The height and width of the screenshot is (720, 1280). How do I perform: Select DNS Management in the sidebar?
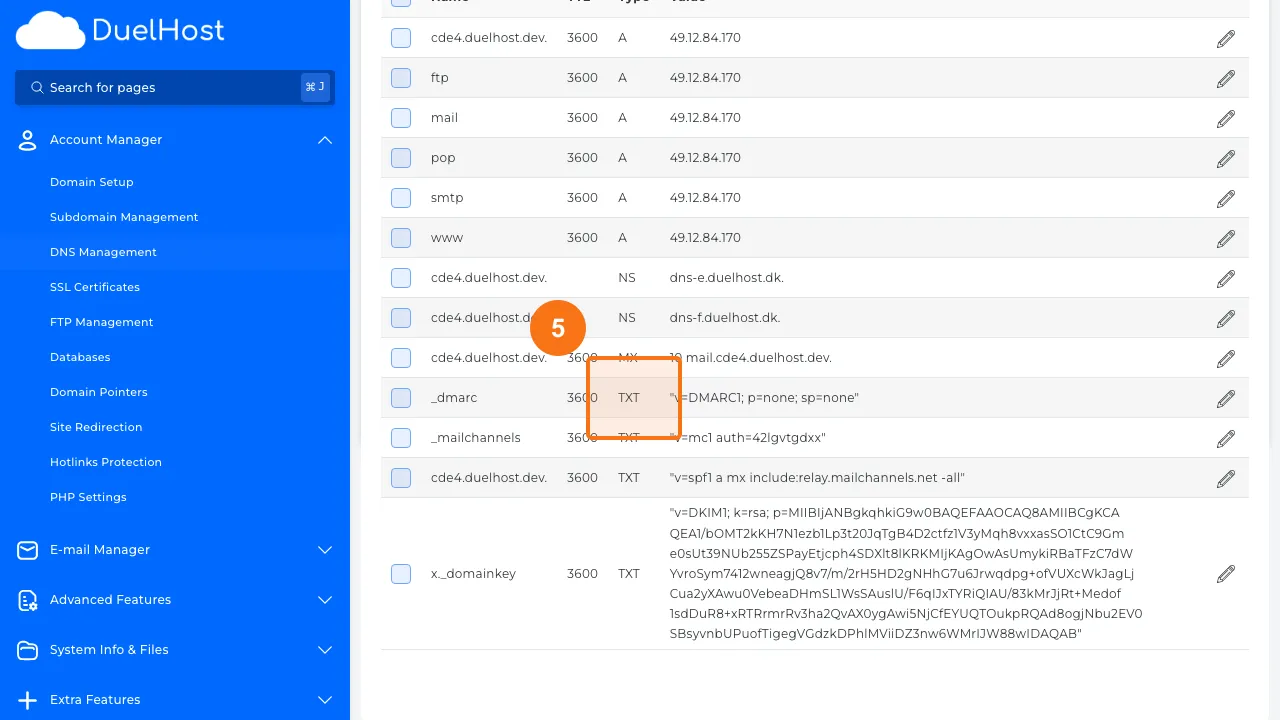click(x=103, y=252)
